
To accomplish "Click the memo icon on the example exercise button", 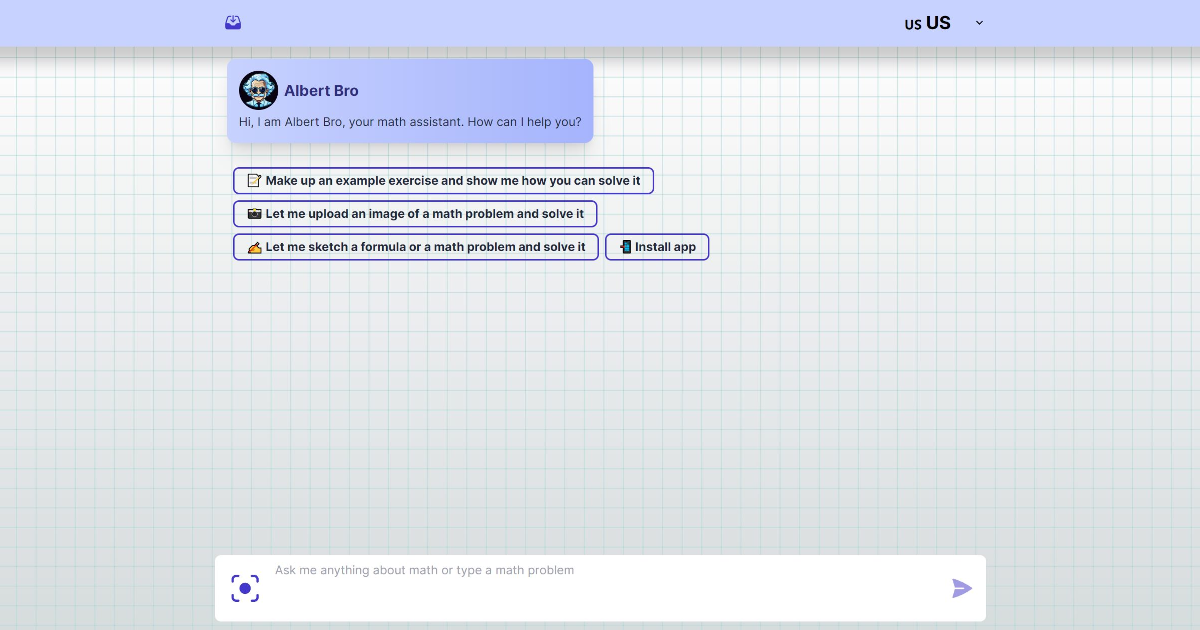I will click(254, 180).
